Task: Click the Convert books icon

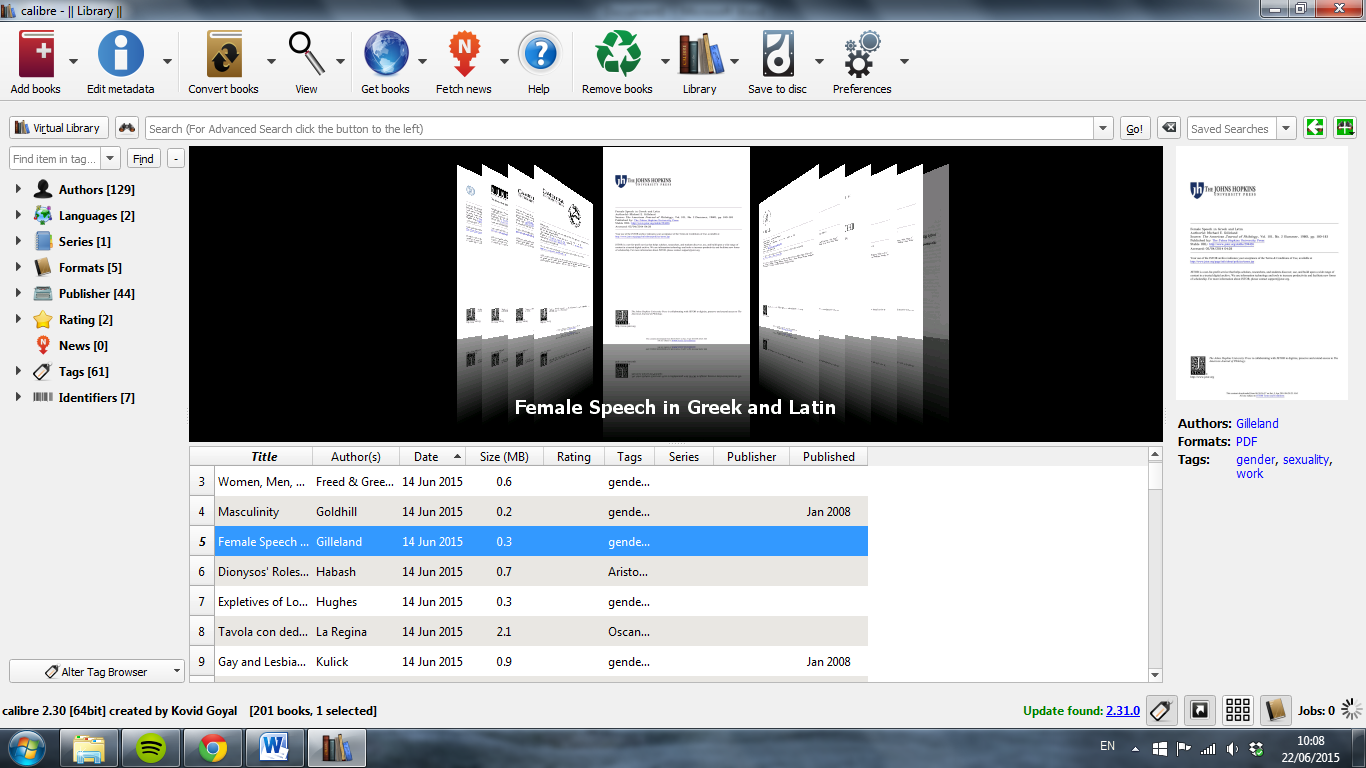Action: (224, 54)
